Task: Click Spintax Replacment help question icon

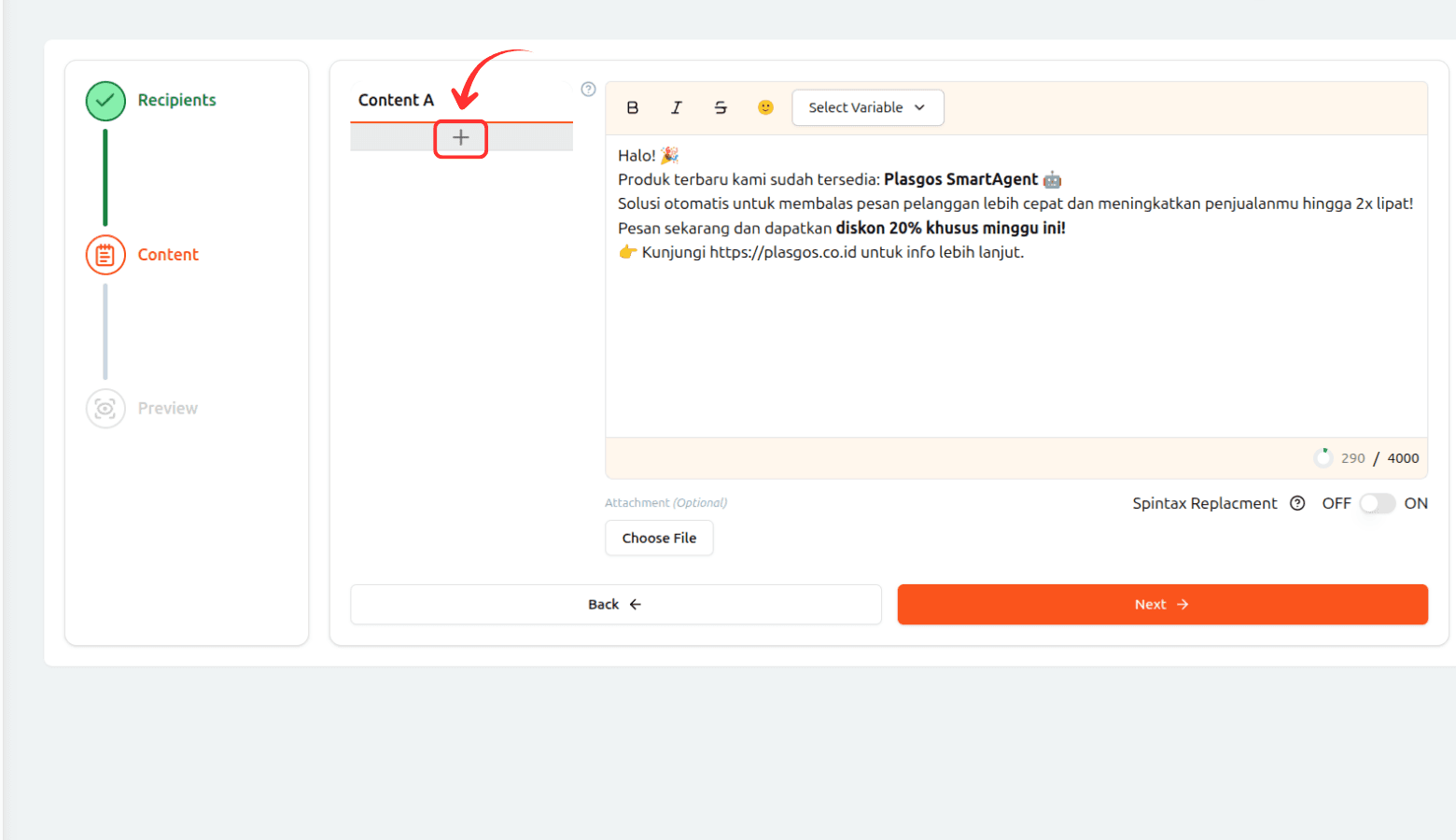Action: (1297, 503)
